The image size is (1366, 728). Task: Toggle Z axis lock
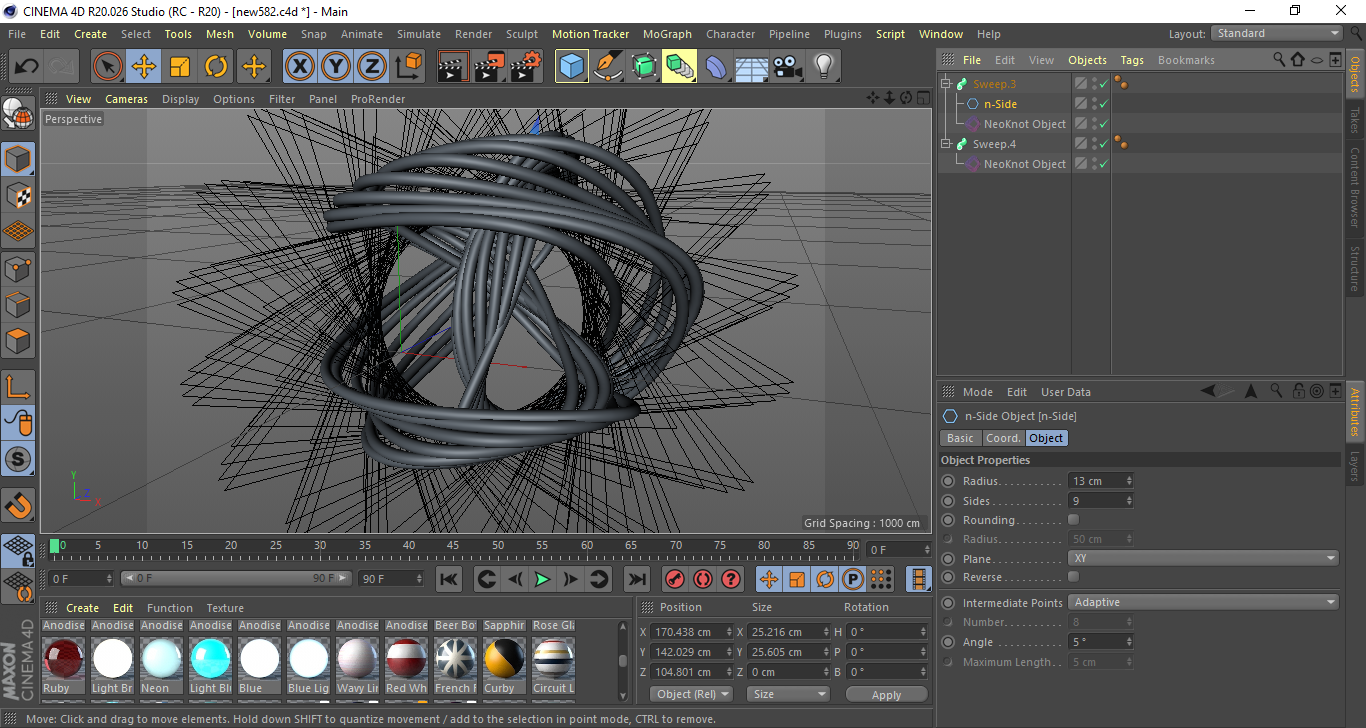(372, 67)
